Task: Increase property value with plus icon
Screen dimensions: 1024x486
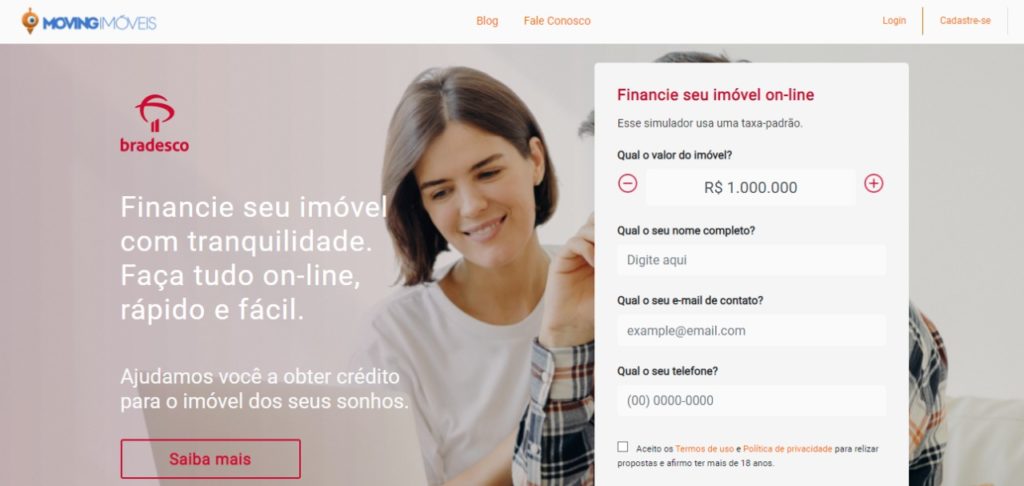Action: click(x=874, y=184)
